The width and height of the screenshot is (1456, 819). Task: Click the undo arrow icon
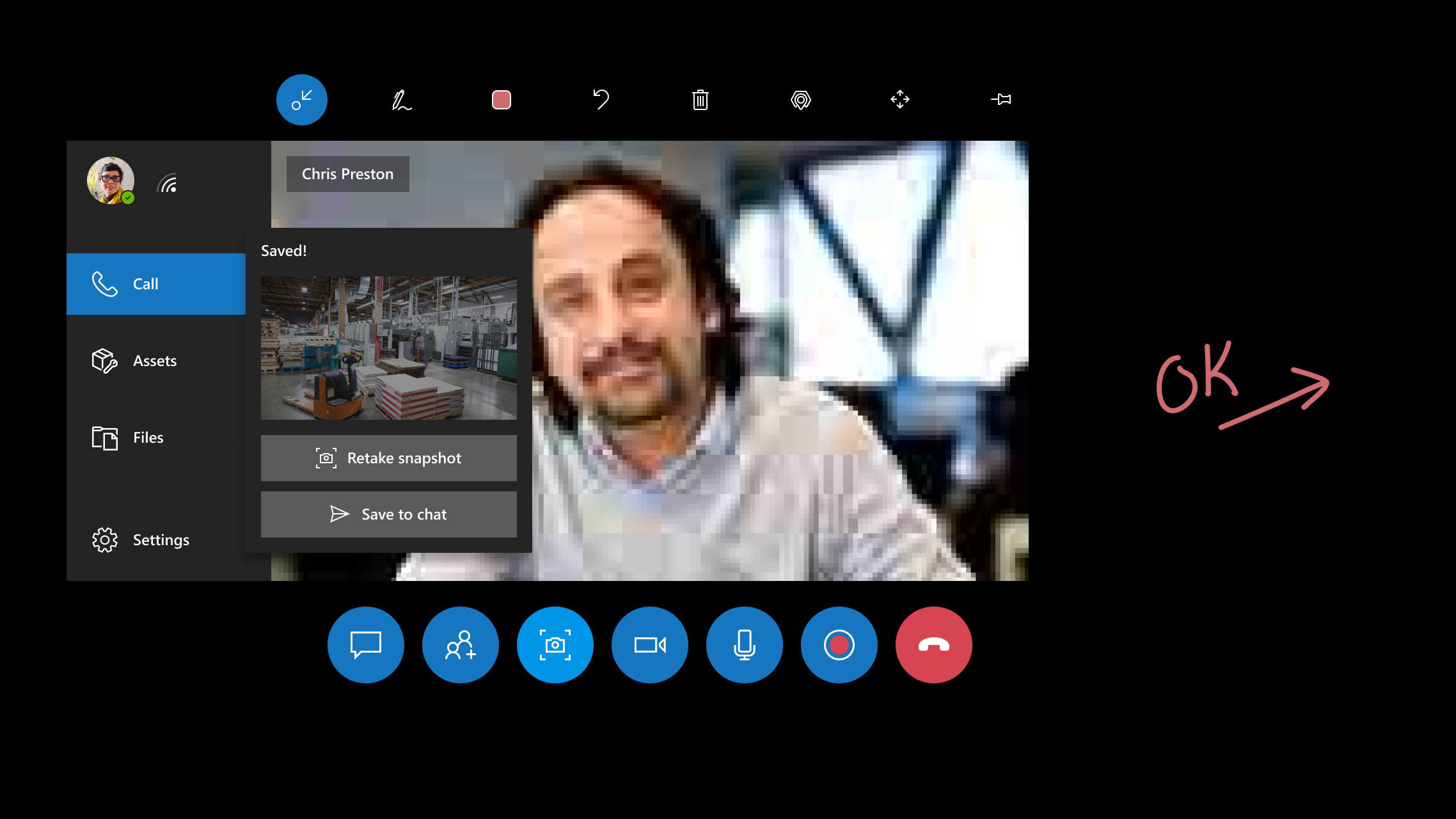(600, 99)
